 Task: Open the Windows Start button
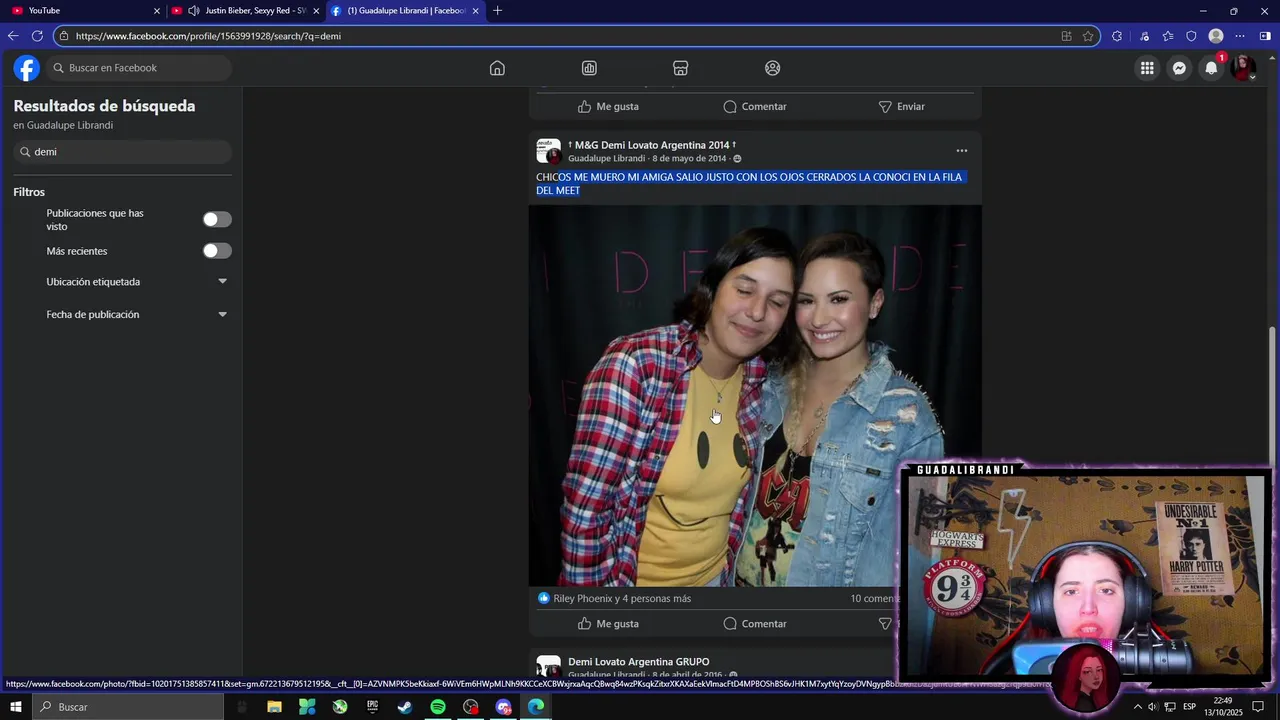point(16,707)
